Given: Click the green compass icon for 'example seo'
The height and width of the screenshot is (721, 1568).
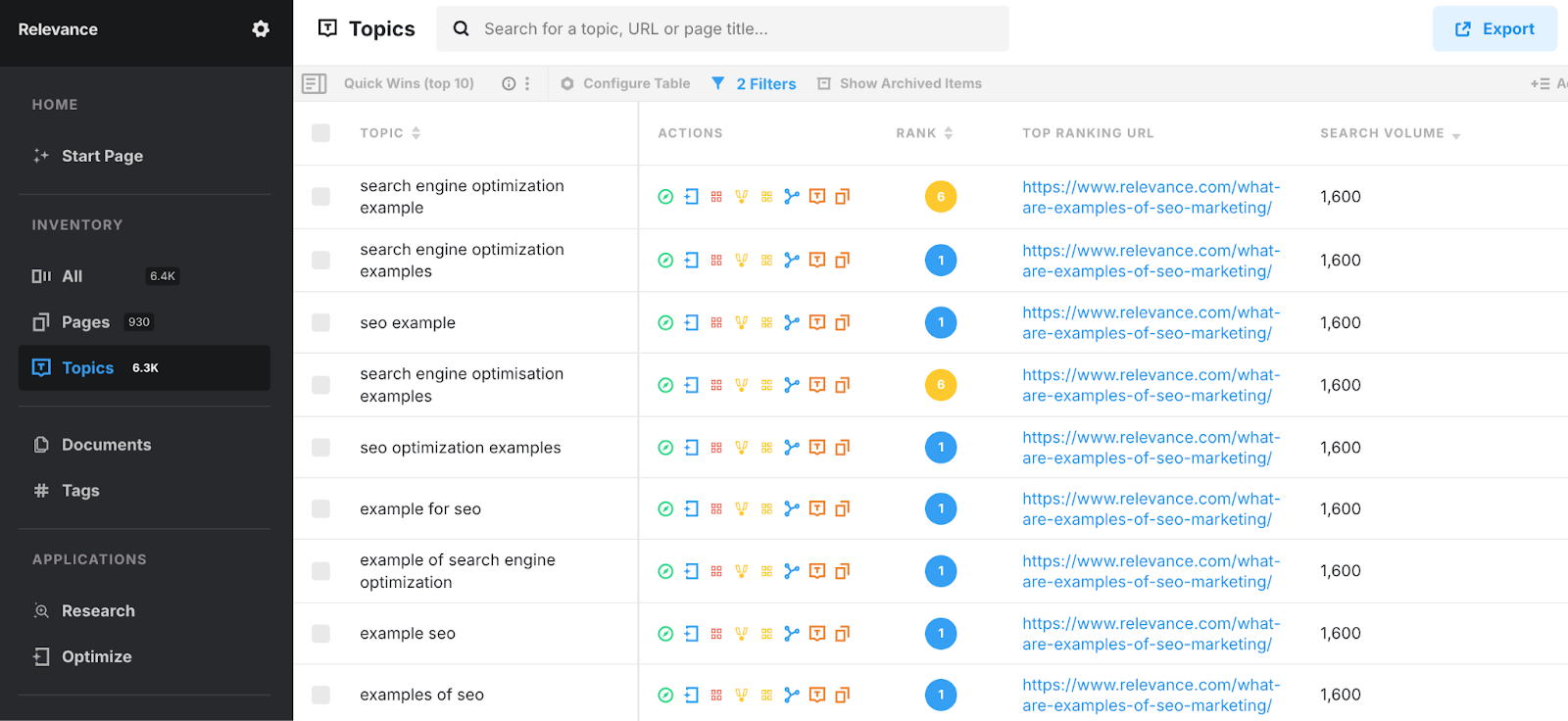Looking at the screenshot, I should 665,634.
